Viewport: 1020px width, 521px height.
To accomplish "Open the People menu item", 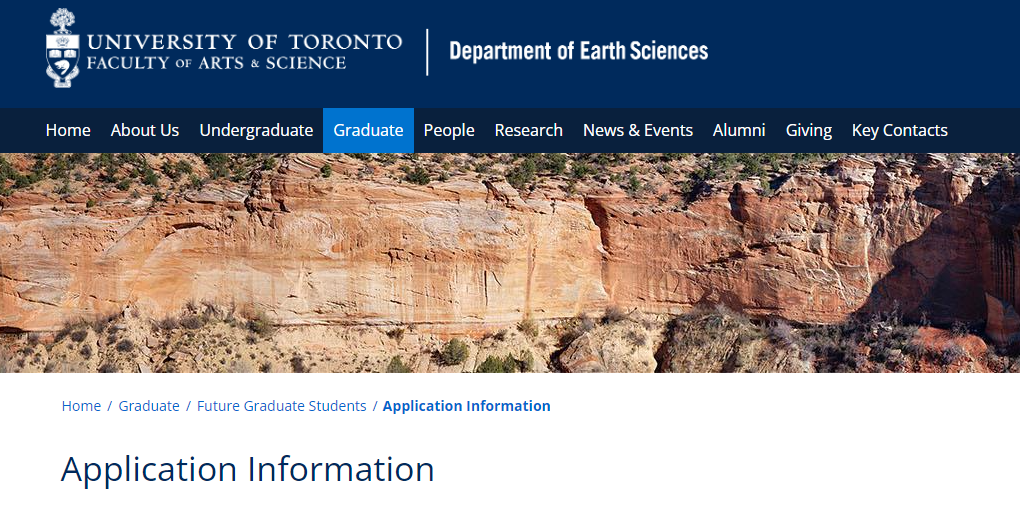I will coord(449,130).
